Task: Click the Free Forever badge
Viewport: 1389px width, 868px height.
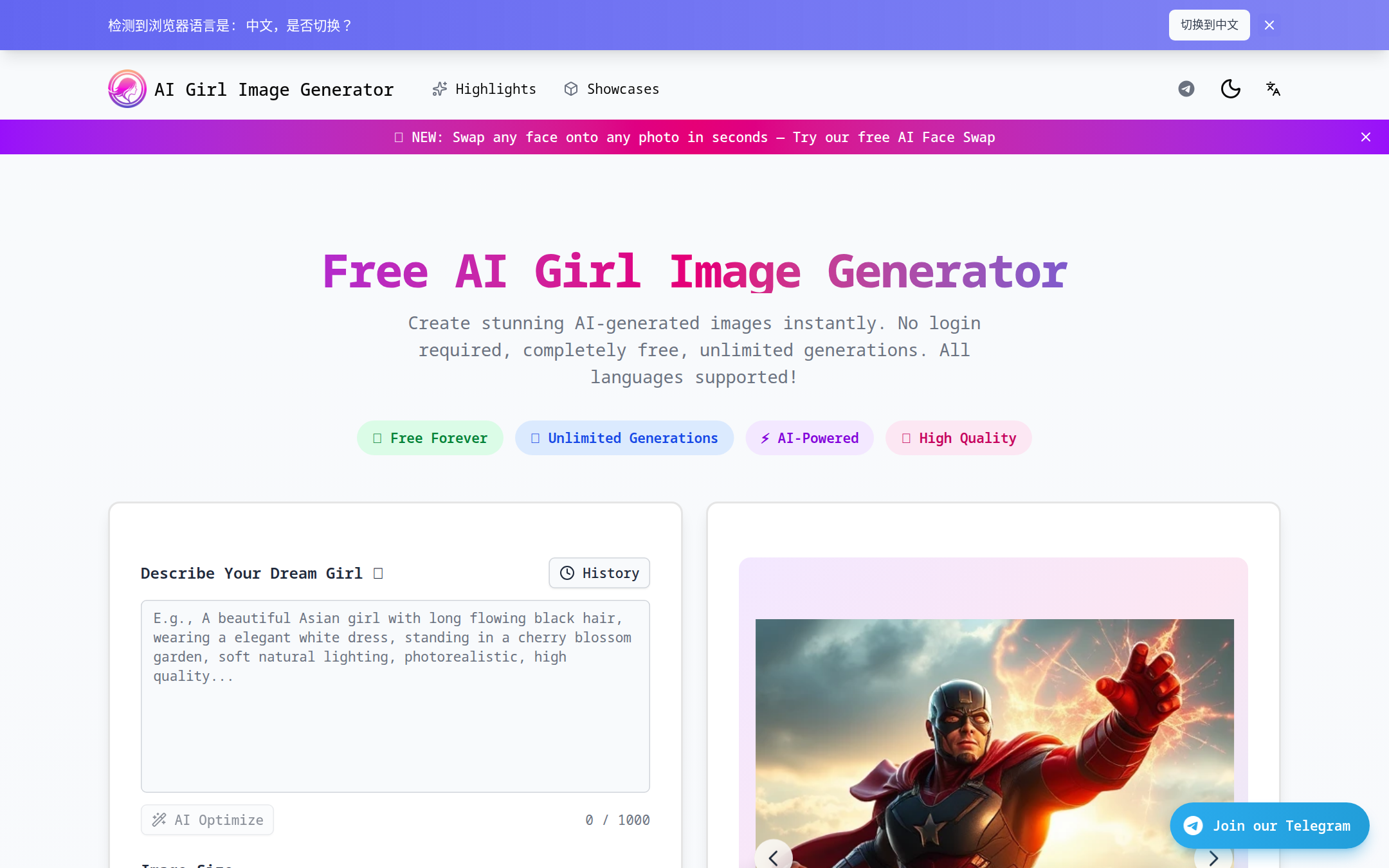Action: pos(430,438)
